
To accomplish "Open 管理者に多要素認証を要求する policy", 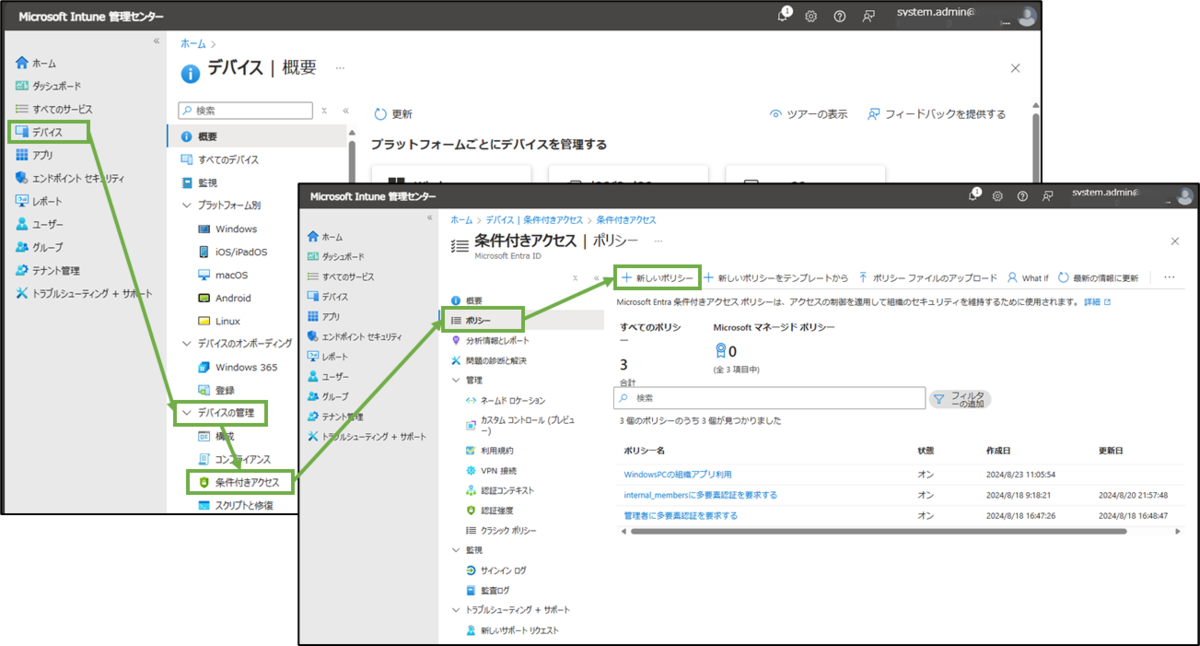I will point(680,516).
